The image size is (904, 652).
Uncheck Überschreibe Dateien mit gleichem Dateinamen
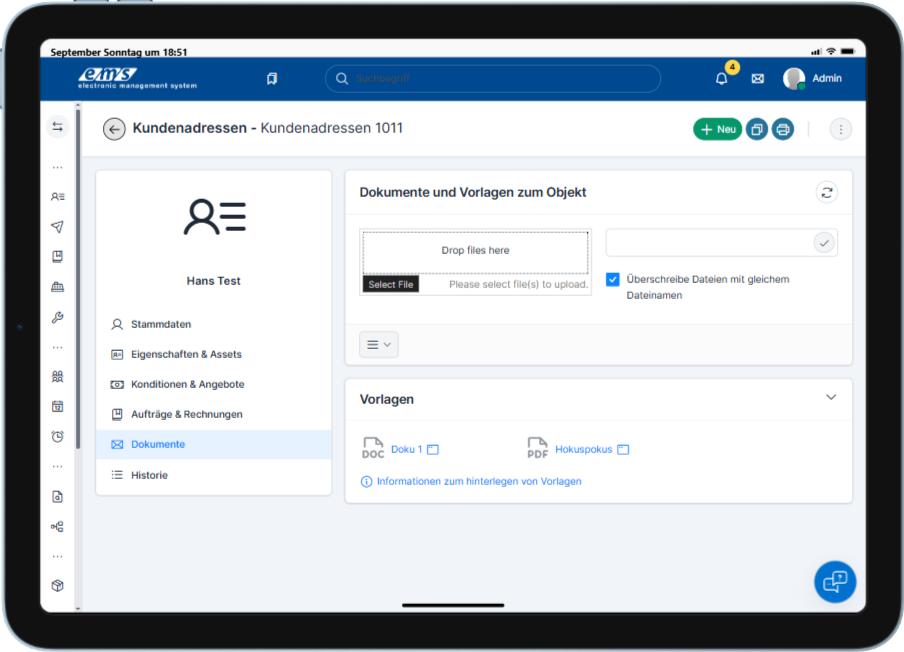coord(613,280)
